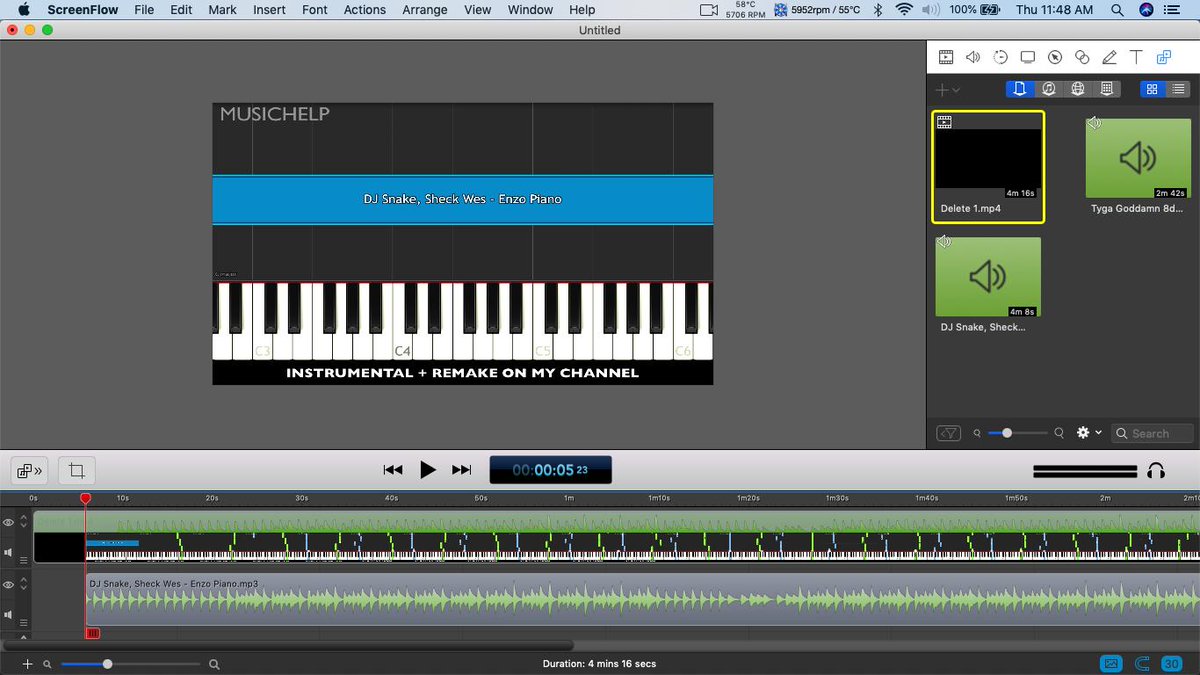The width and height of the screenshot is (1200, 675).
Task: Mute the top video track speaker
Action: (9, 552)
